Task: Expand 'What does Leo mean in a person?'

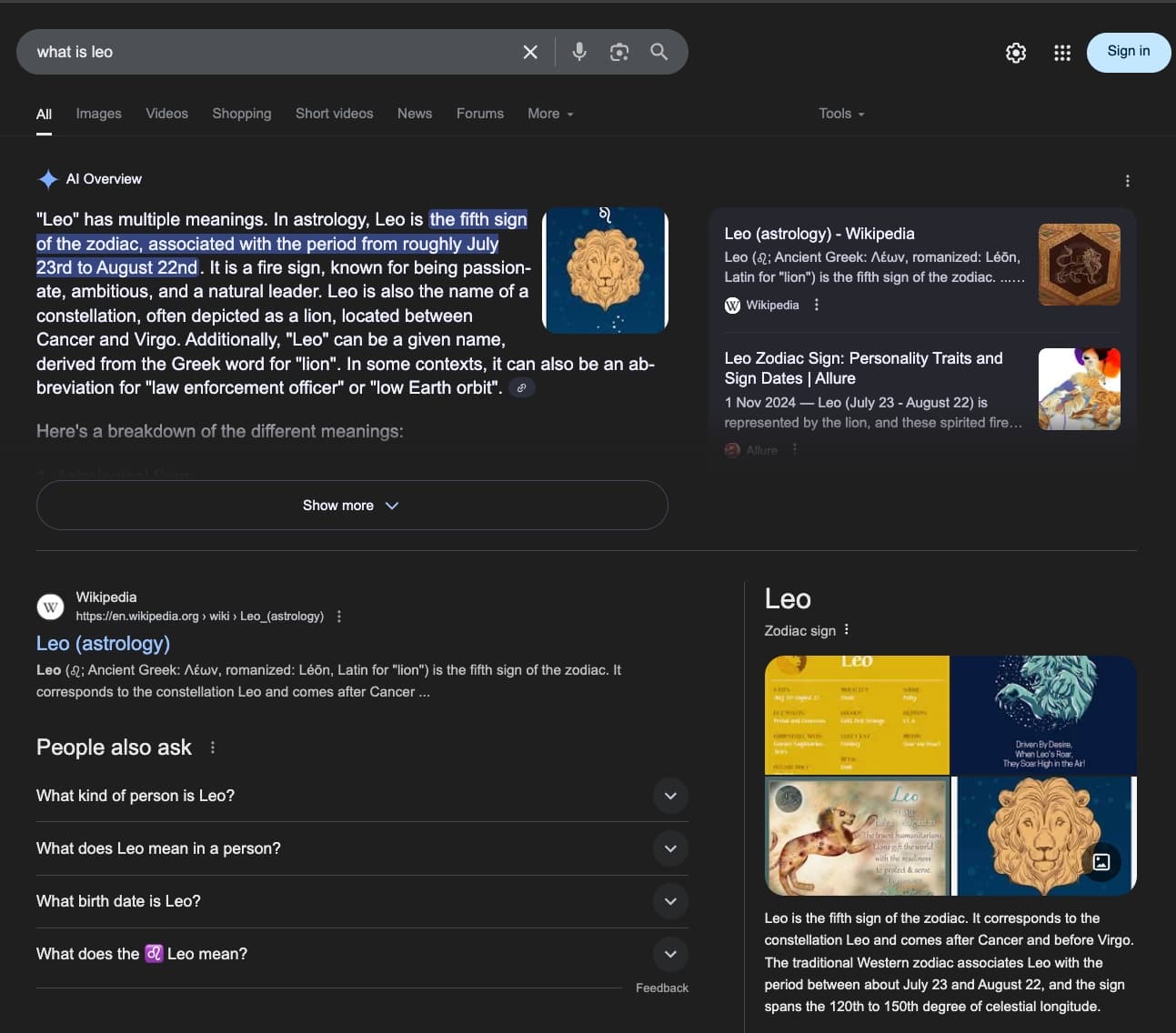Action: click(x=362, y=848)
